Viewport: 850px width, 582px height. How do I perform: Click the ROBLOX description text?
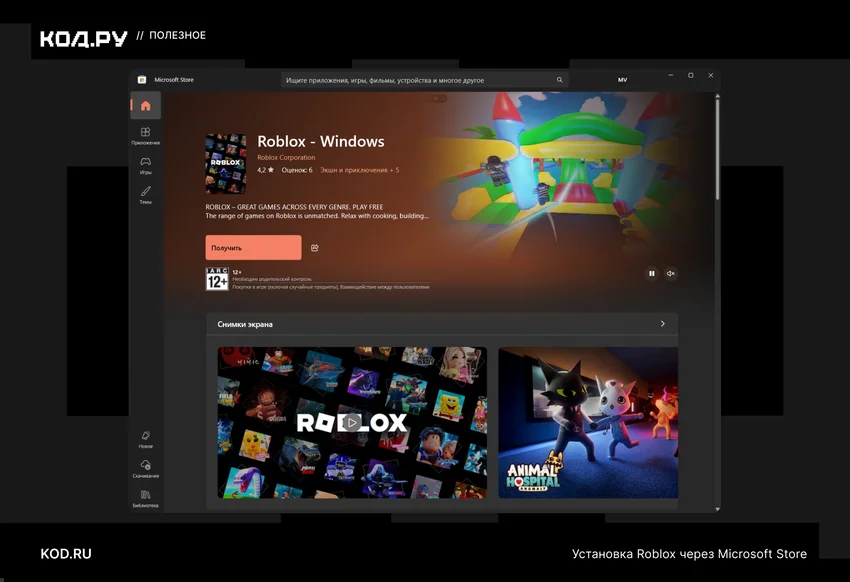tap(317, 211)
